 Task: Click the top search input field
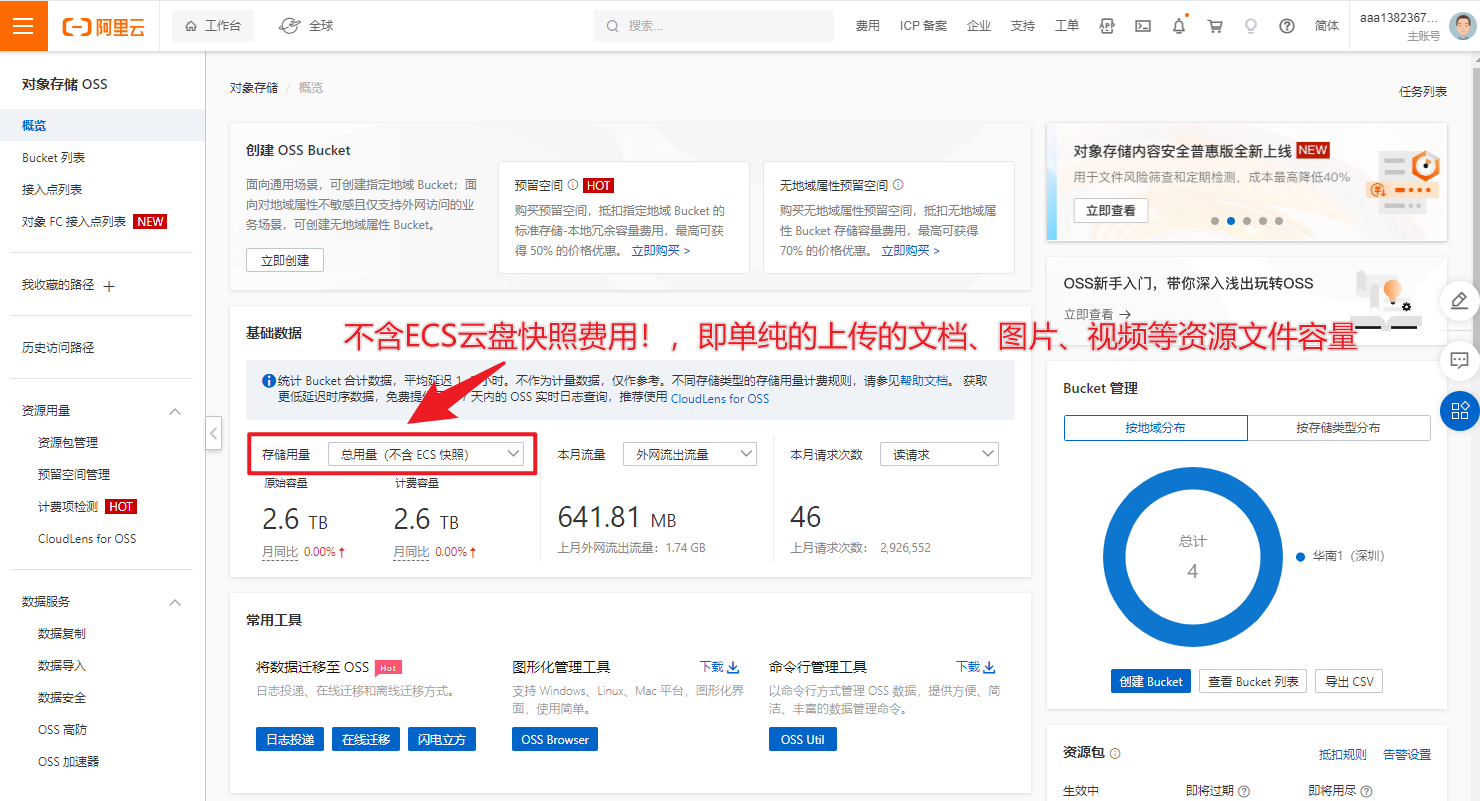pos(714,26)
